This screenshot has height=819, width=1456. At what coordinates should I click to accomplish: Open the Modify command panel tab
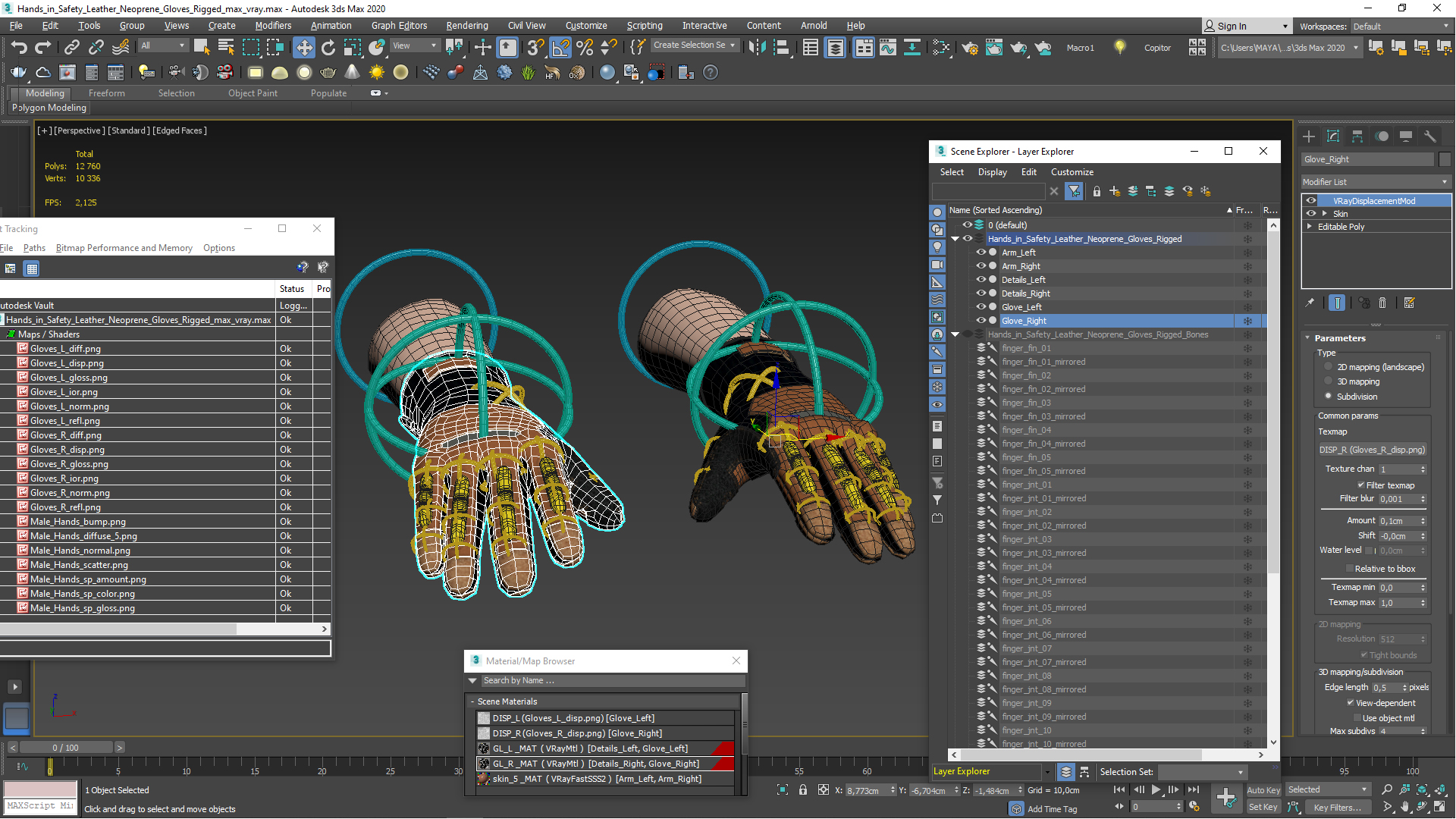1333,136
